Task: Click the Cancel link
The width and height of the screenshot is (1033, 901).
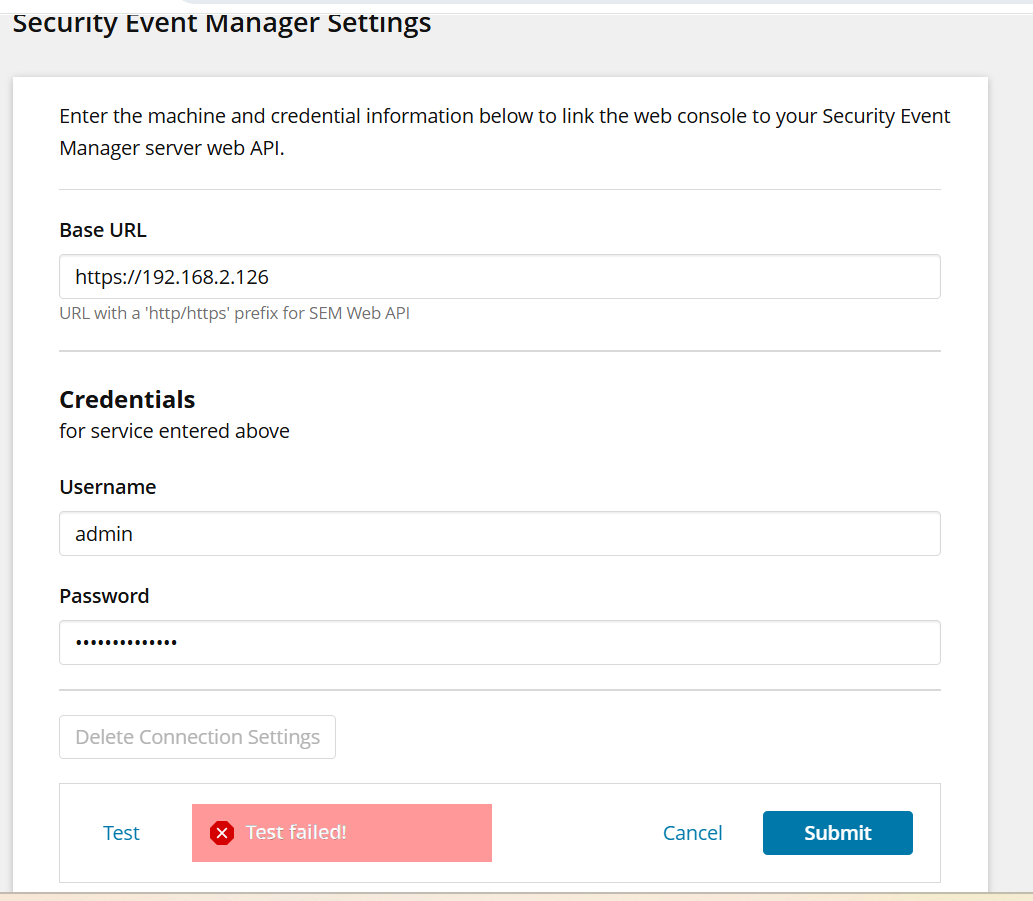Action: click(692, 833)
